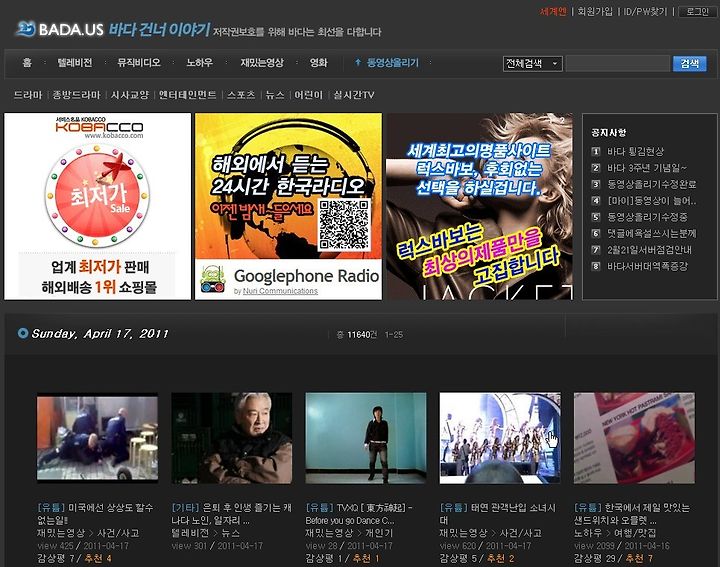Click the 로그인 login button
720x567 pixels.
pos(698,11)
